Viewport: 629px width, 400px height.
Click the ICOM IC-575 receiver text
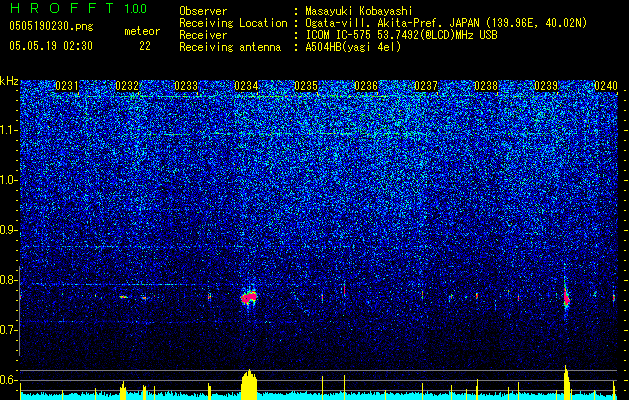click(401, 35)
